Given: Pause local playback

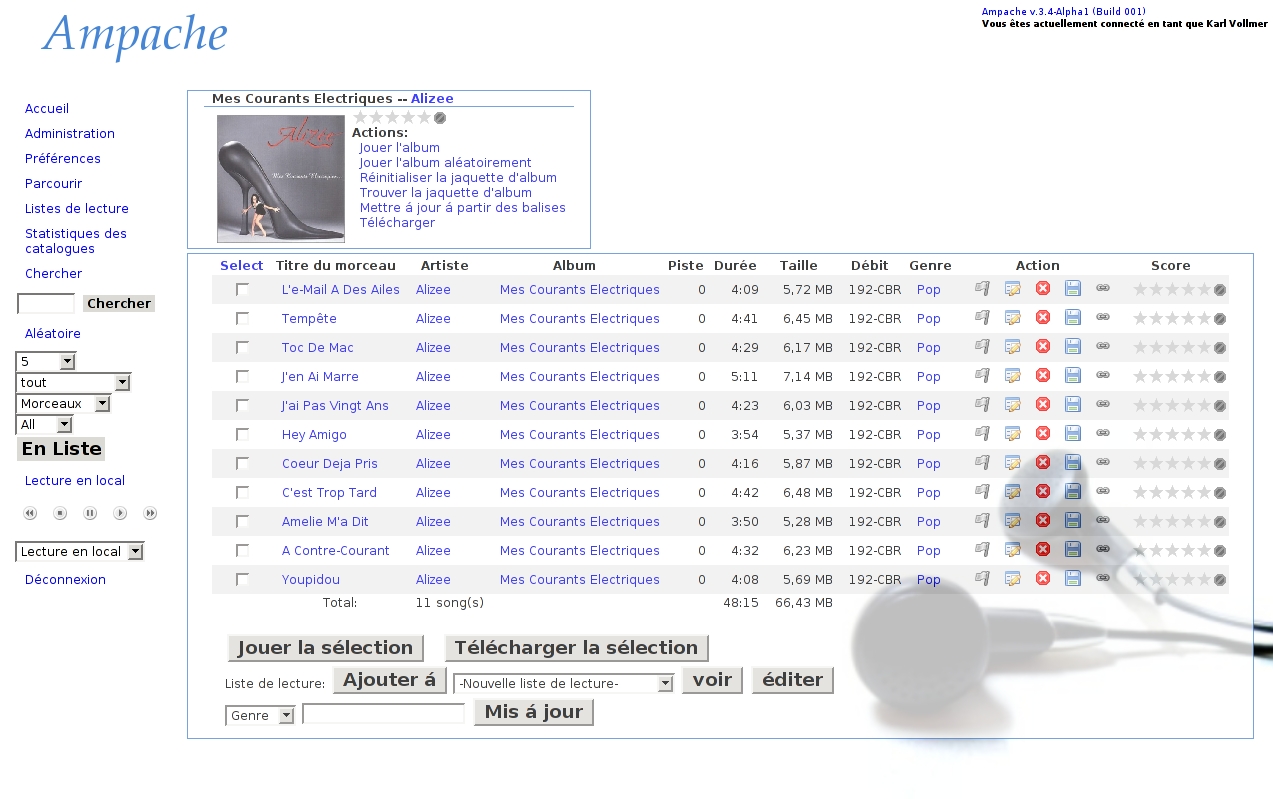Looking at the screenshot, I should pyautogui.click(x=90, y=513).
